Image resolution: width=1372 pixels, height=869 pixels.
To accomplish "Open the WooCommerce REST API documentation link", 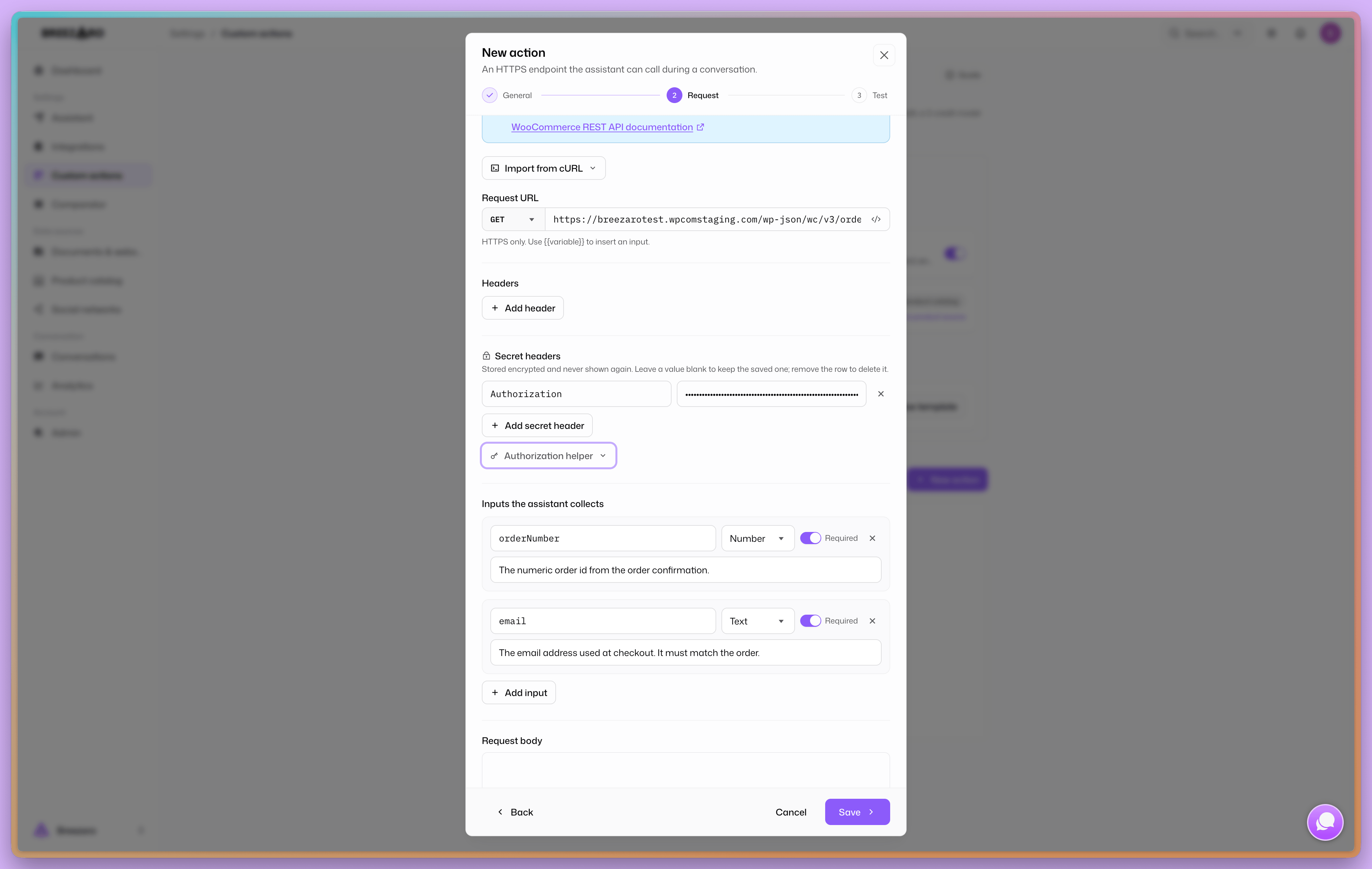I will (607, 127).
